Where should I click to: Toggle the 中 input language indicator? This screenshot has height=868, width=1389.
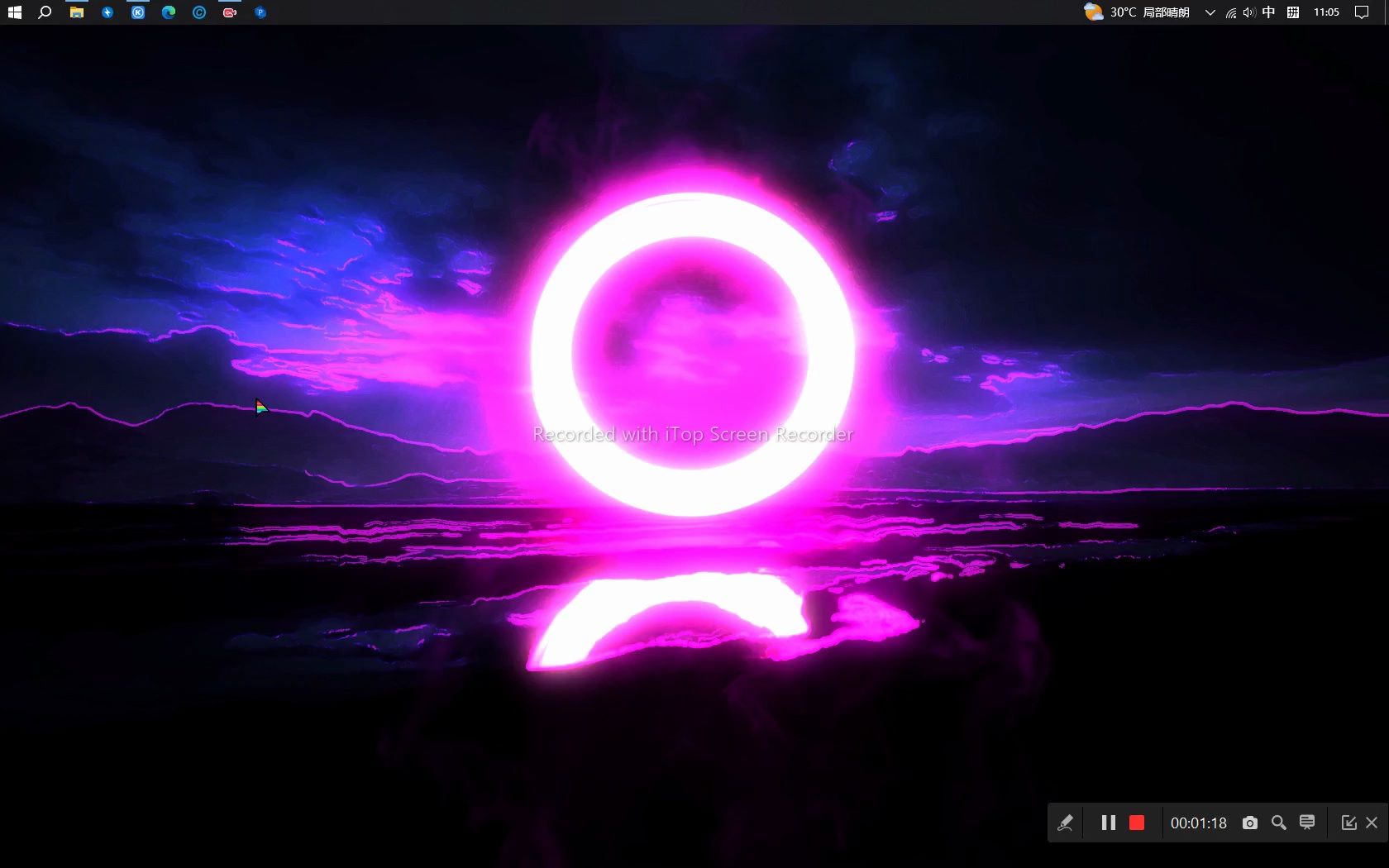pyautogui.click(x=1268, y=12)
